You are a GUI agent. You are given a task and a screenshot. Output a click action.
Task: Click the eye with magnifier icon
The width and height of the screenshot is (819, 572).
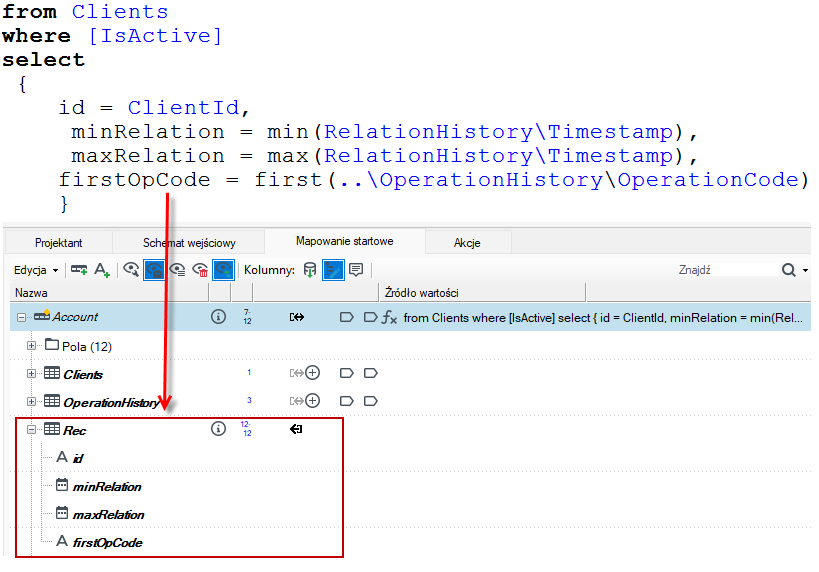pos(131,270)
